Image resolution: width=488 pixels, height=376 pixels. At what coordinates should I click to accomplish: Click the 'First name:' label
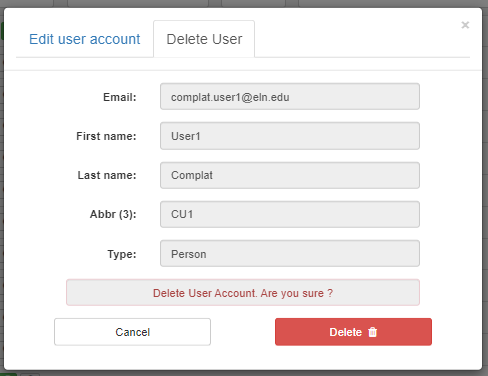click(x=106, y=136)
